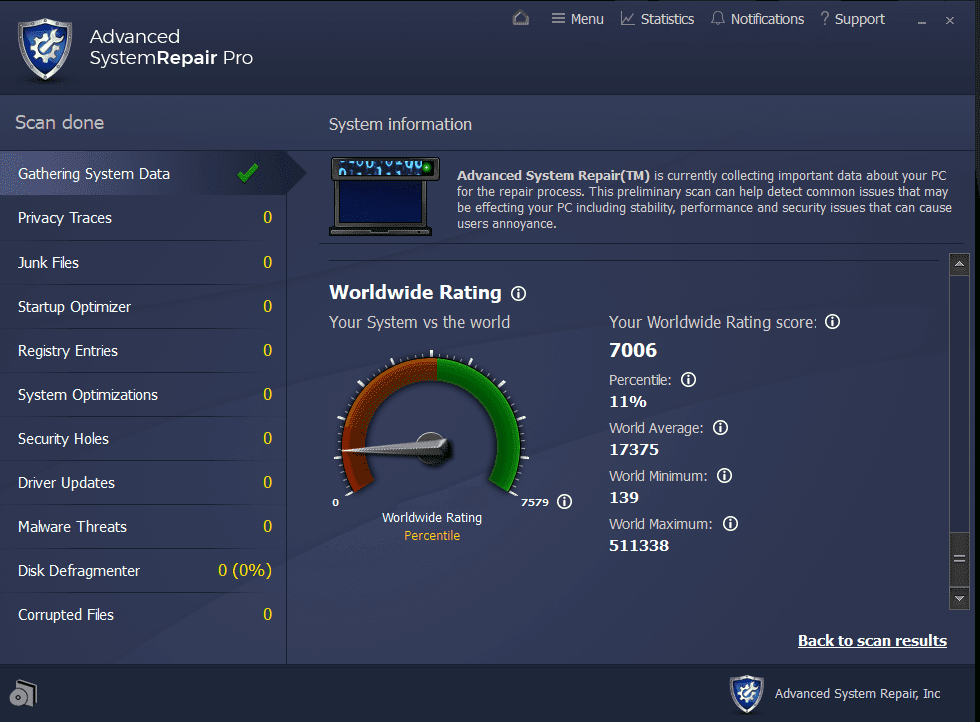980x722 pixels.
Task: Click the World Maximum value 511338
Action: [639, 546]
